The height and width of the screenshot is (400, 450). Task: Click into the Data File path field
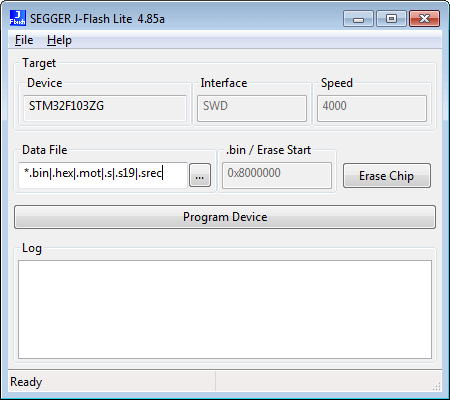click(103, 175)
